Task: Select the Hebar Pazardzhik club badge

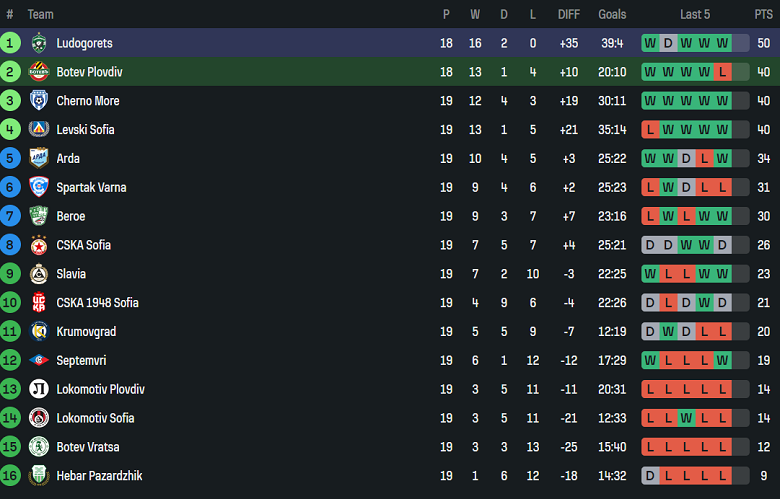Action: (x=38, y=476)
